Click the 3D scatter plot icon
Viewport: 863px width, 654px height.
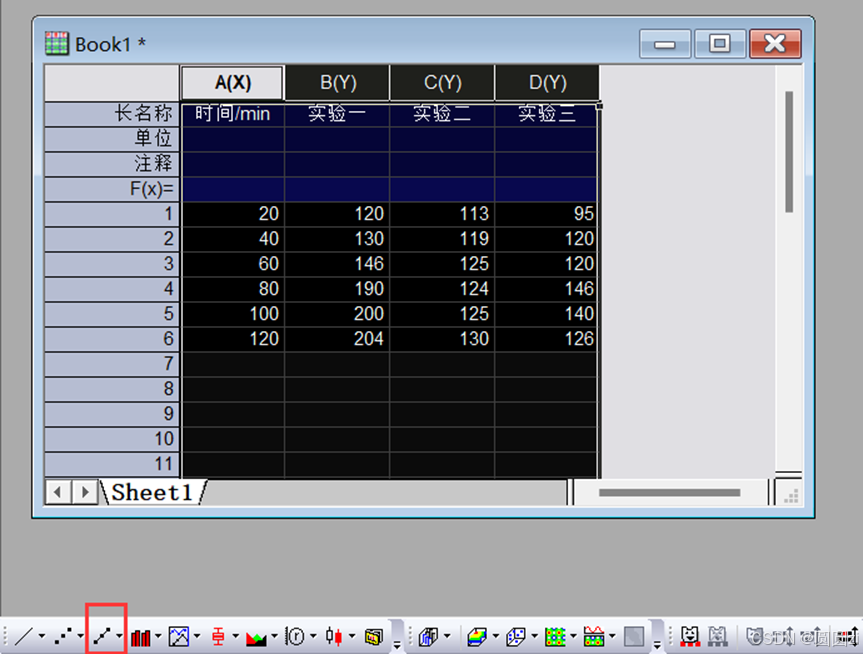(516, 637)
